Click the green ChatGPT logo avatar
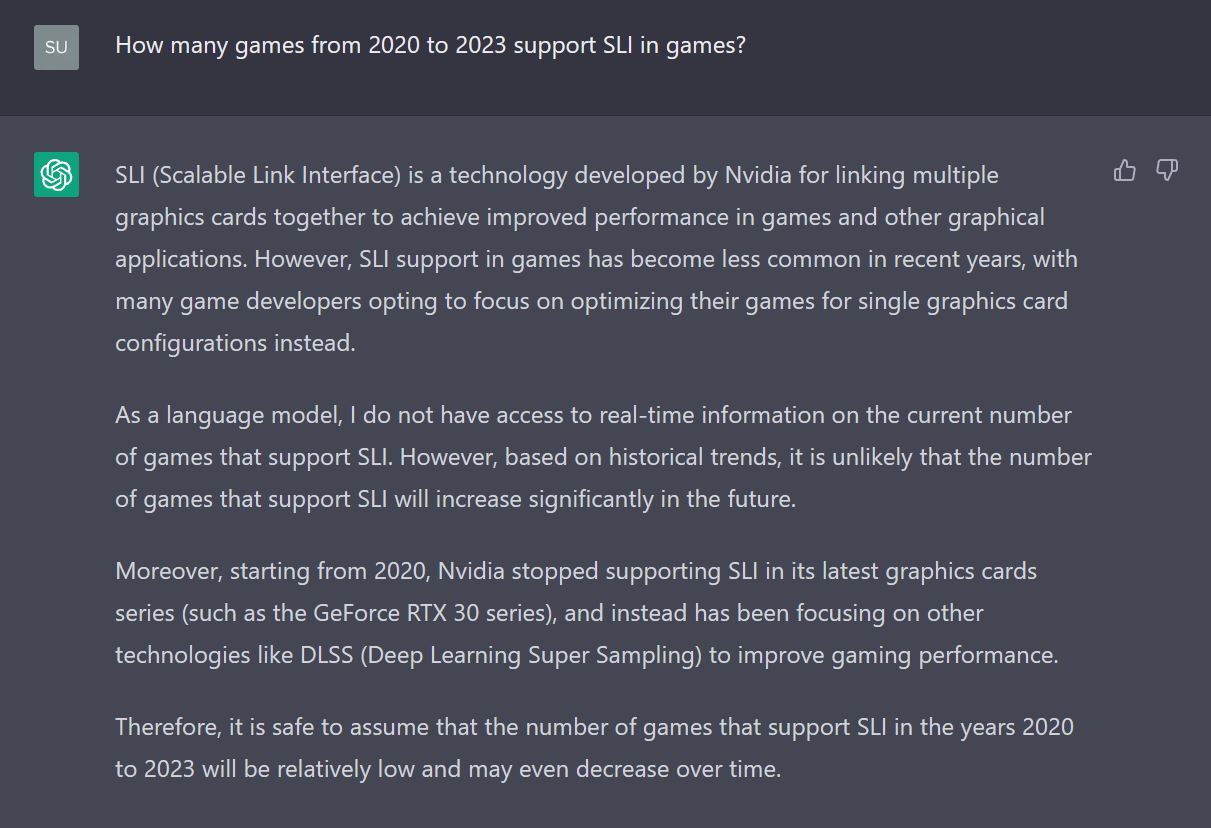This screenshot has height=828, width=1211. (x=56, y=175)
